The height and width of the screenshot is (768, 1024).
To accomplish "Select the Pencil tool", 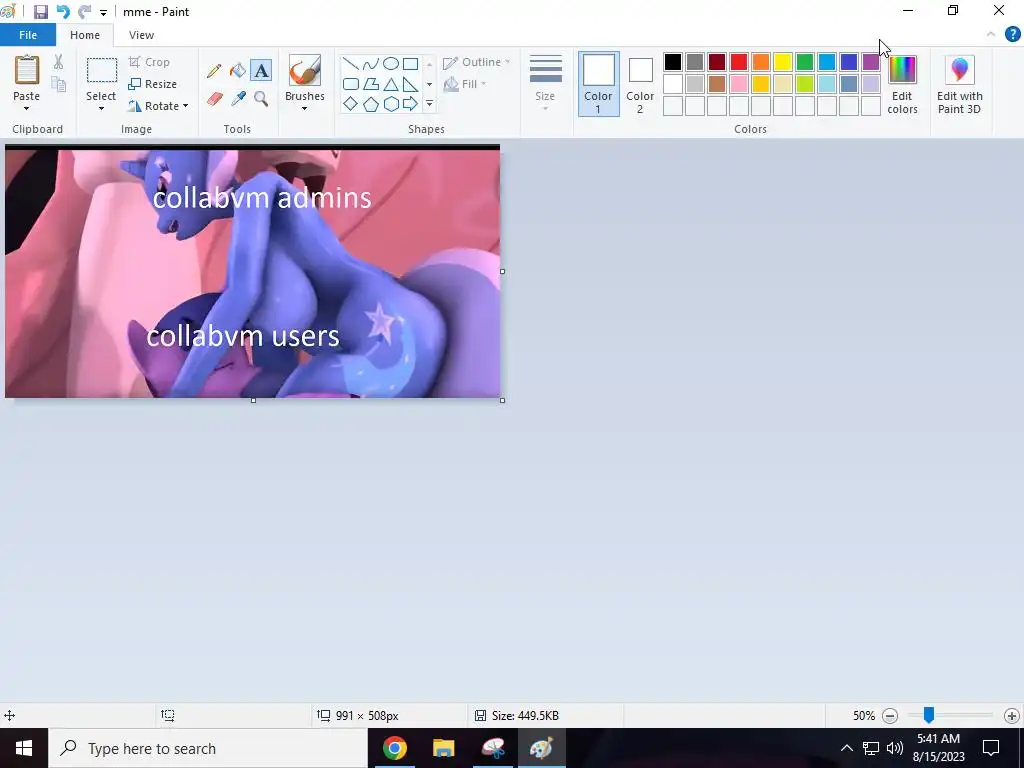I will (x=214, y=71).
